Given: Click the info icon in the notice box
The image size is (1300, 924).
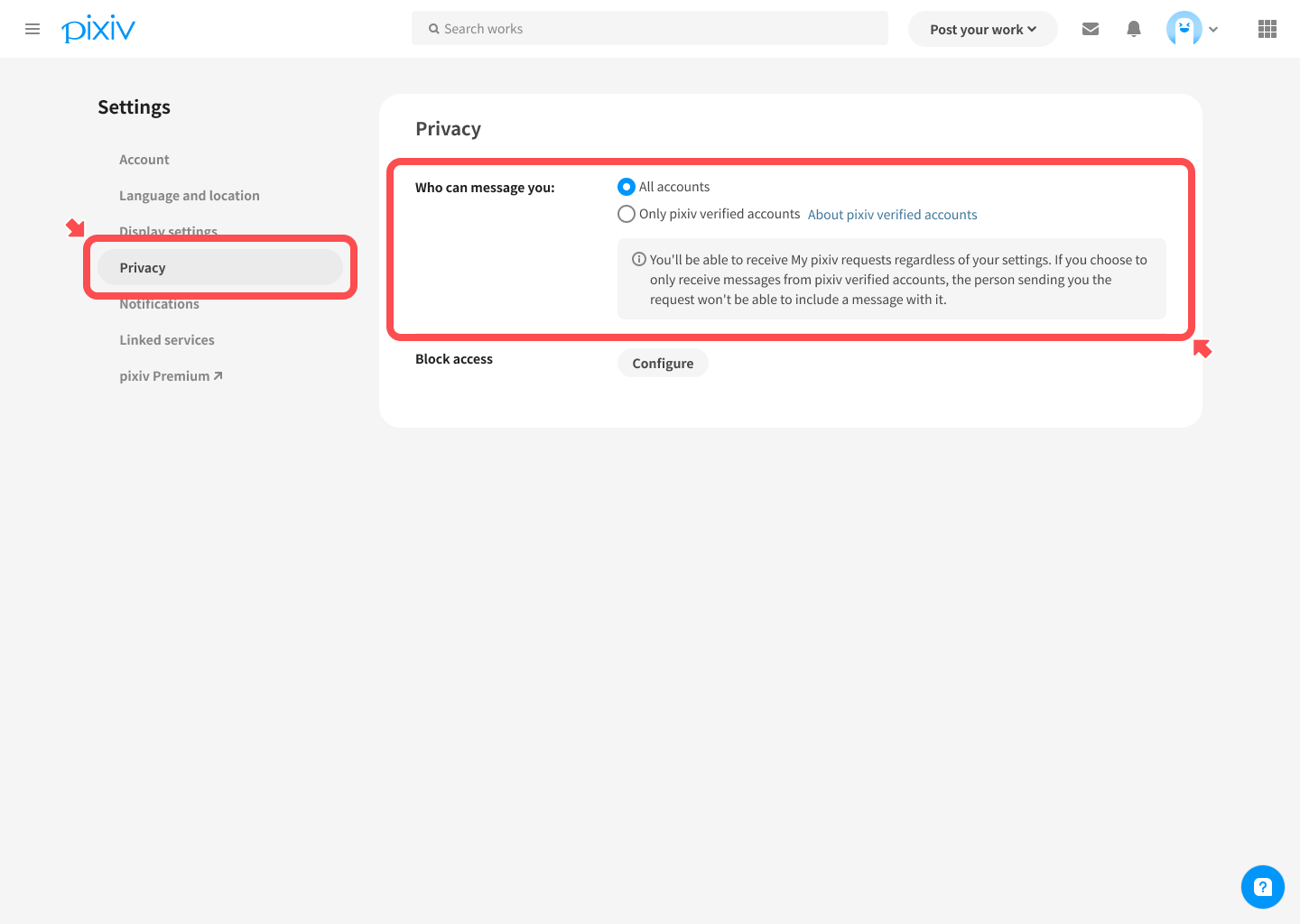Looking at the screenshot, I should tap(639, 259).
